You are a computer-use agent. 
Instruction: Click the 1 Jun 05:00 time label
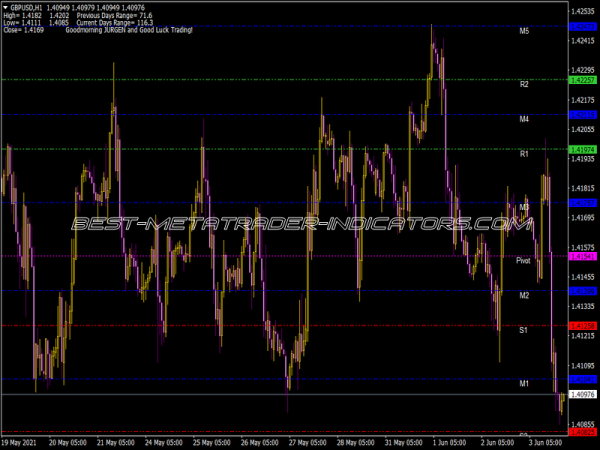pos(450,443)
